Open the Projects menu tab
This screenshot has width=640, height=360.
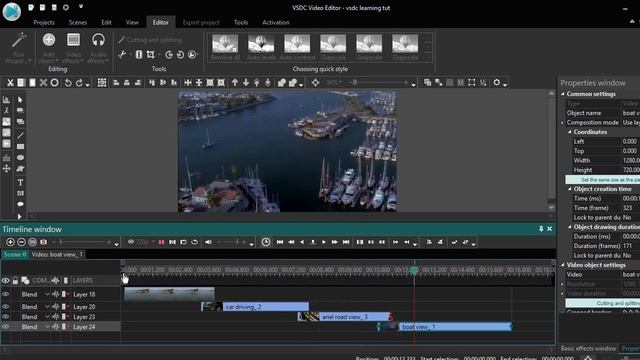point(44,22)
